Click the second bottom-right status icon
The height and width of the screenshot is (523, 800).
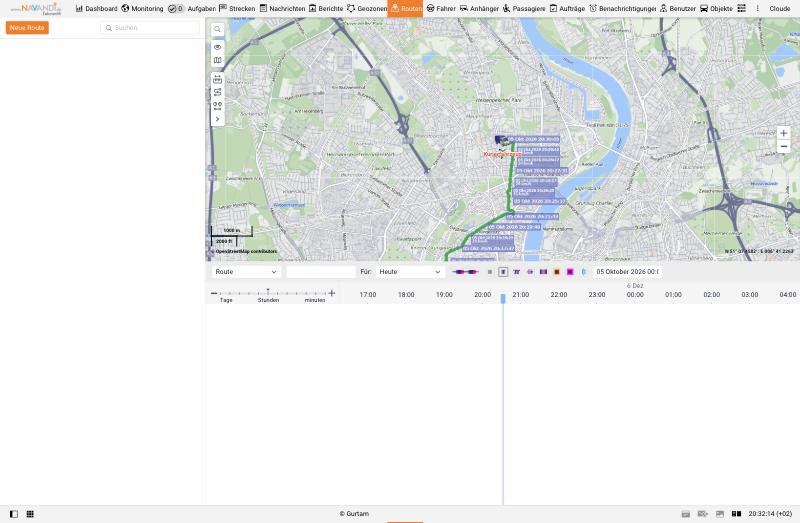pyautogui.click(x=703, y=514)
